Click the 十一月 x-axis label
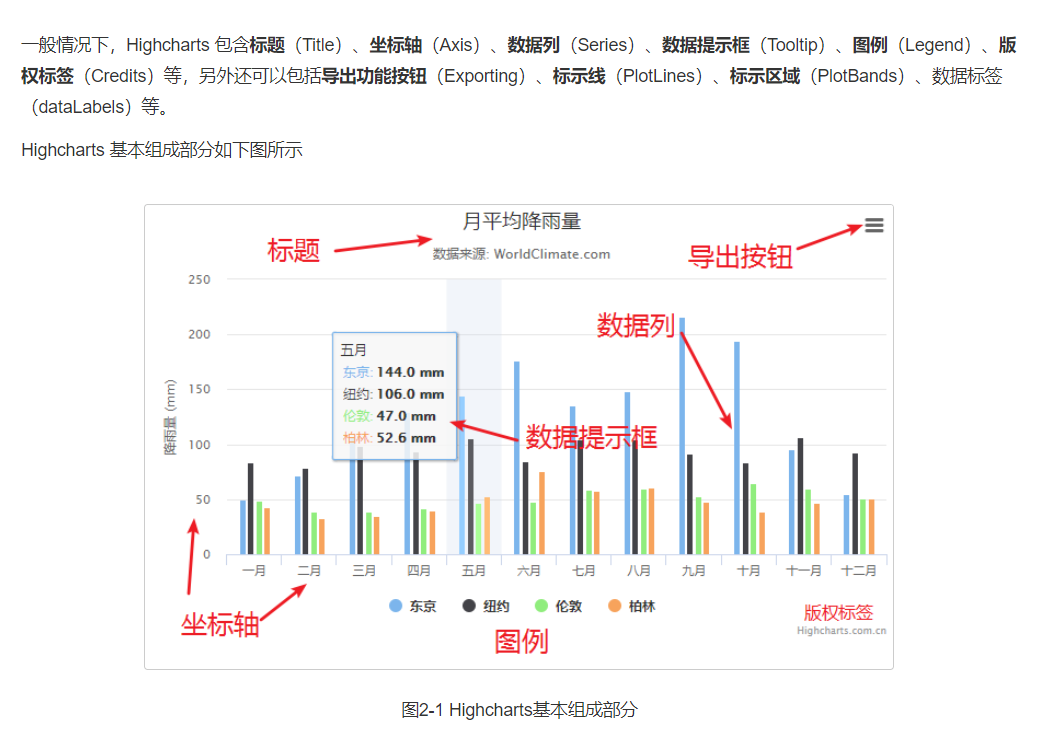 [x=804, y=571]
